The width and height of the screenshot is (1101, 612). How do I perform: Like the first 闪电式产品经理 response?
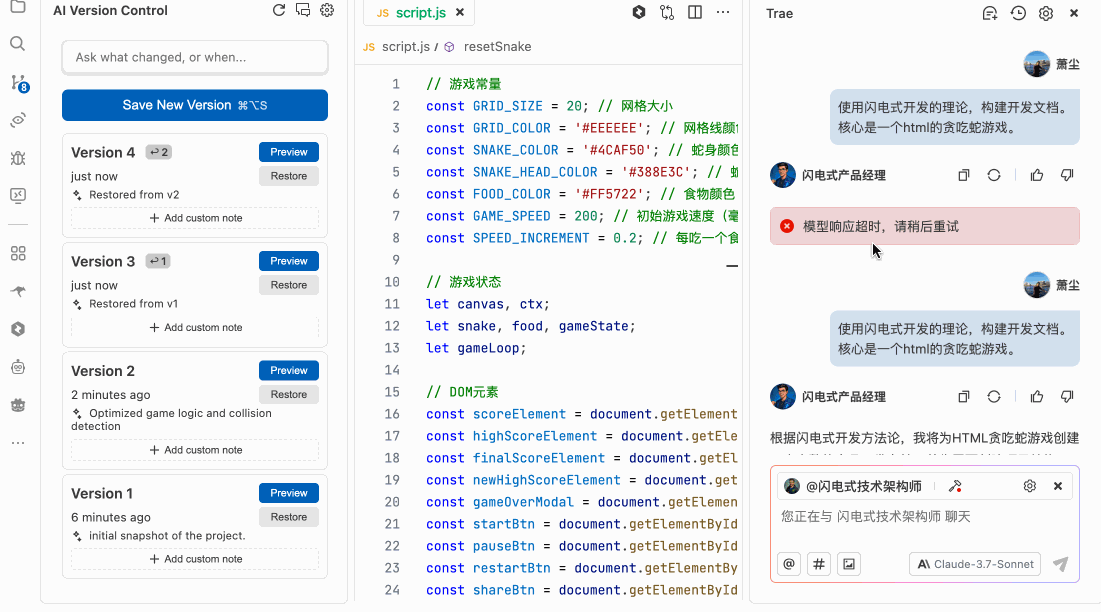(1037, 175)
